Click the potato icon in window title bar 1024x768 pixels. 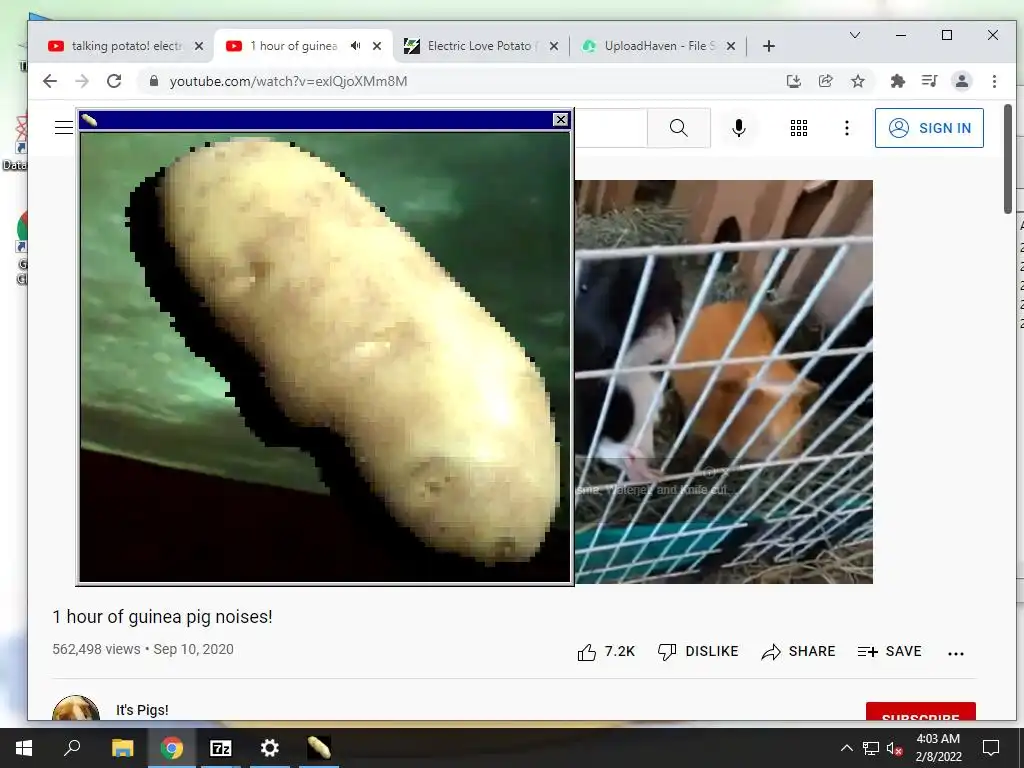(89, 120)
